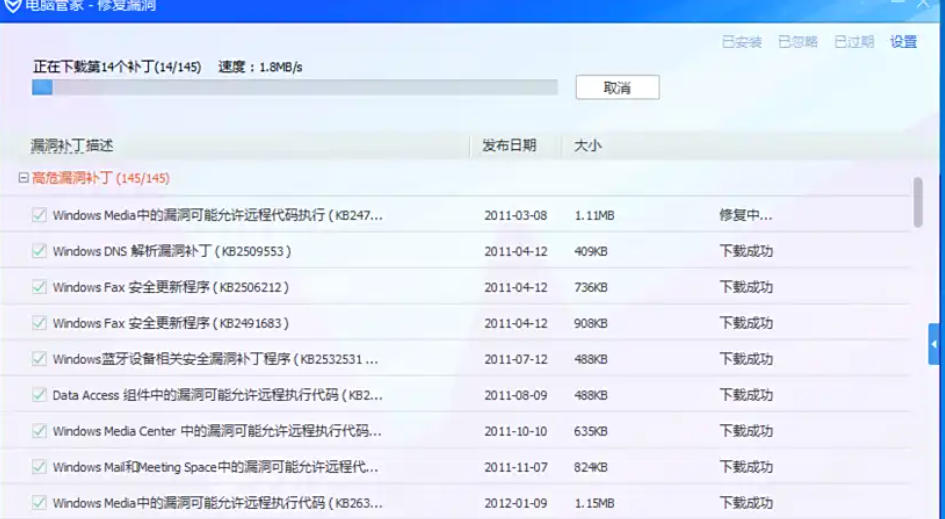Open the blue side panel arrow
Screen dimensions: 945x519
(934, 344)
